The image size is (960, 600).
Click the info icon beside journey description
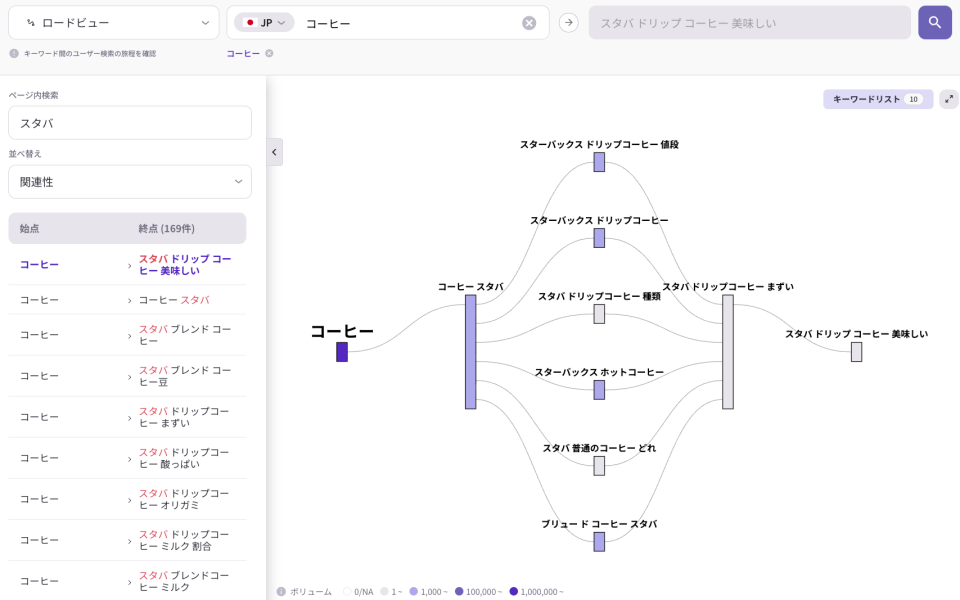coord(14,54)
